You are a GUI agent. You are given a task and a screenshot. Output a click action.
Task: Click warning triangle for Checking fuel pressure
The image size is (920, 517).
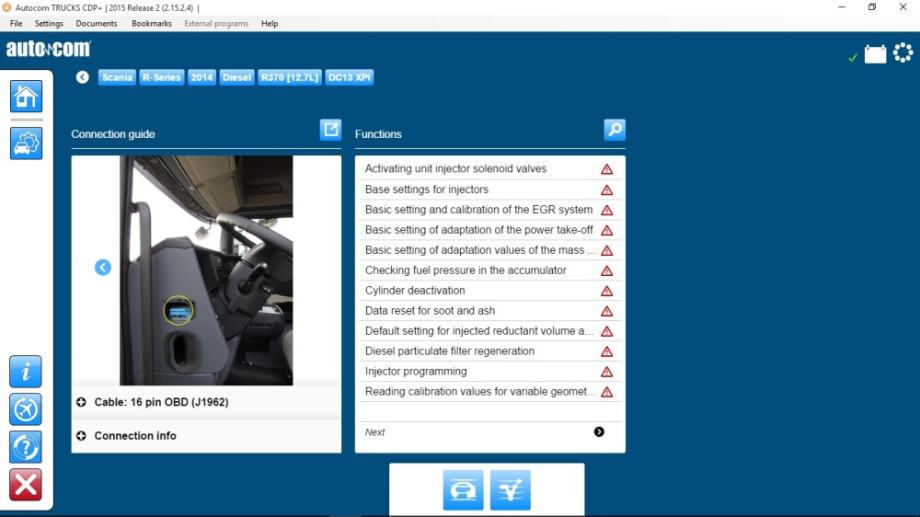607,271
